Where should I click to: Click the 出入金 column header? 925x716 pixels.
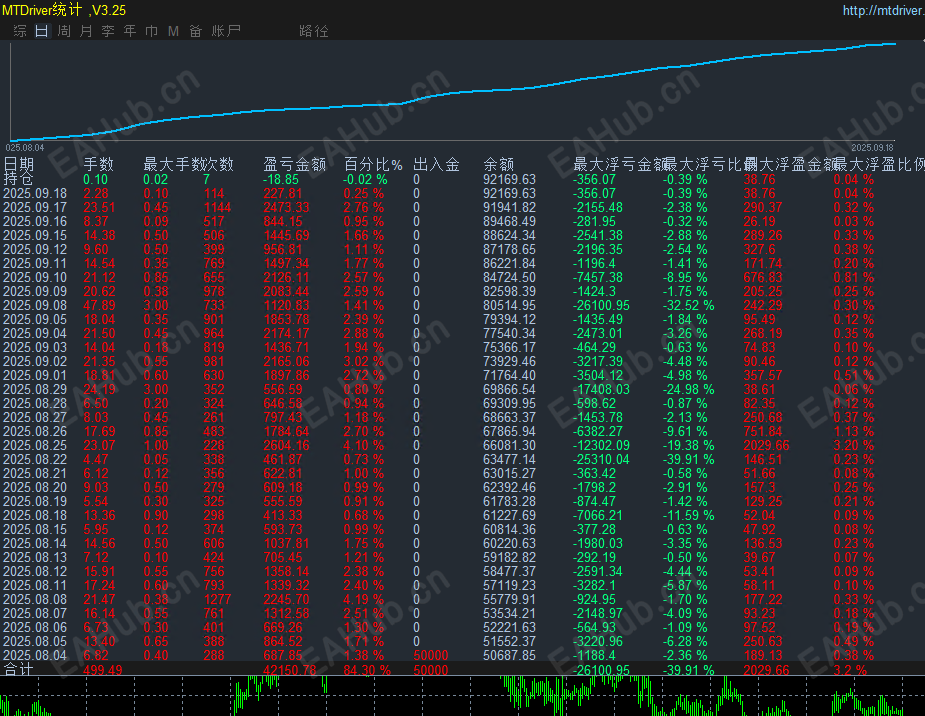437,164
